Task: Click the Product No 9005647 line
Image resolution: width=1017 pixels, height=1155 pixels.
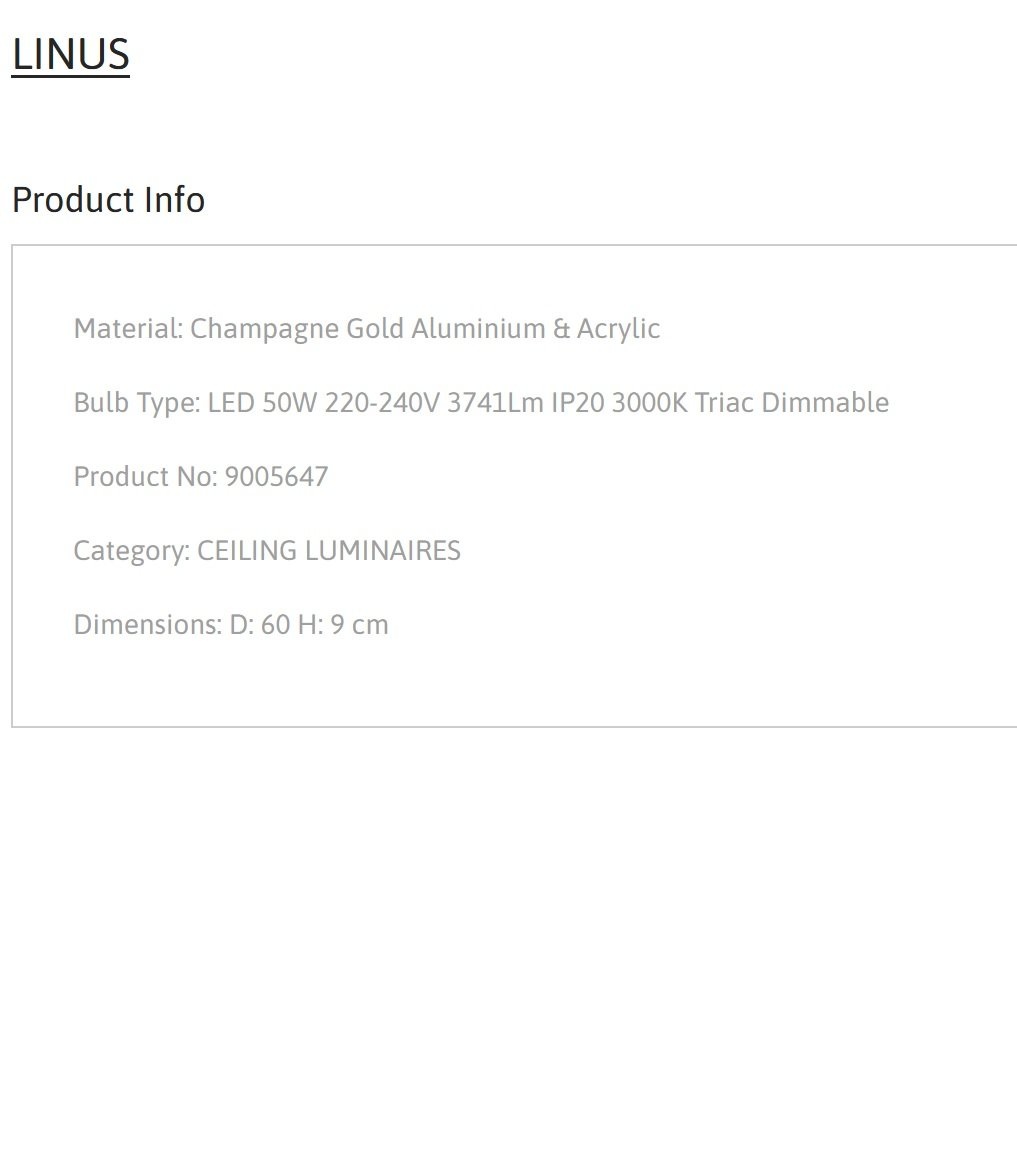Action: (201, 477)
